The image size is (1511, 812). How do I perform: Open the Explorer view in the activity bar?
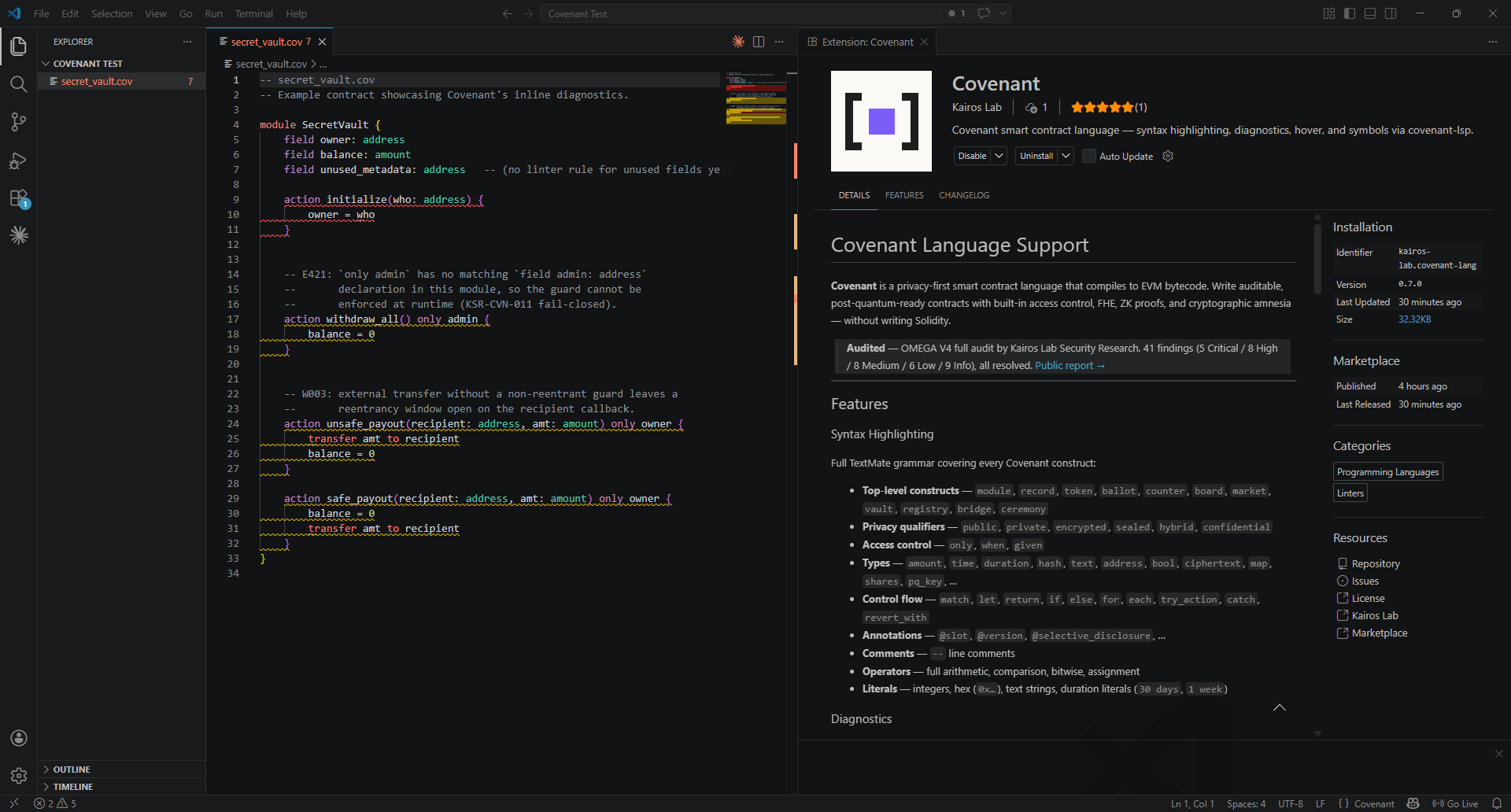pyautogui.click(x=19, y=46)
